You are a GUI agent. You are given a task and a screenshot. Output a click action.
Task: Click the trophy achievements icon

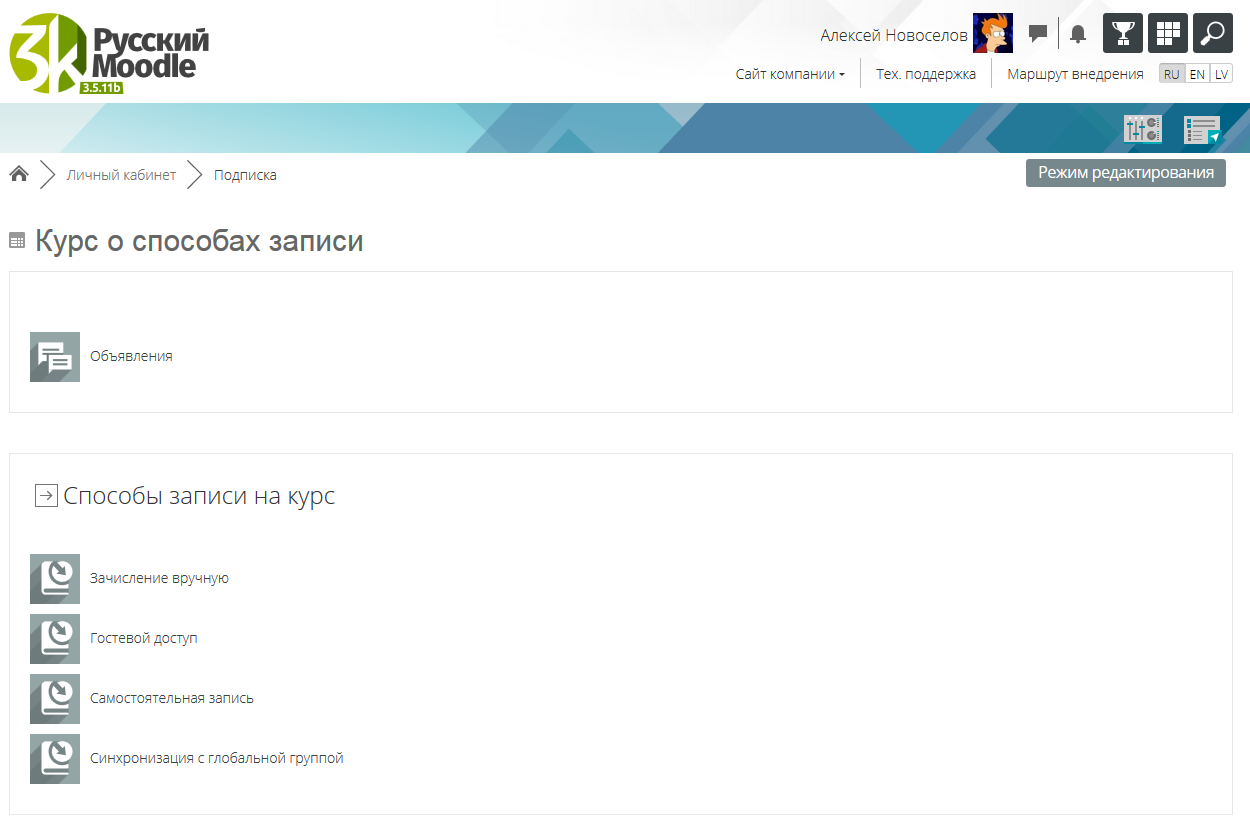click(1123, 33)
